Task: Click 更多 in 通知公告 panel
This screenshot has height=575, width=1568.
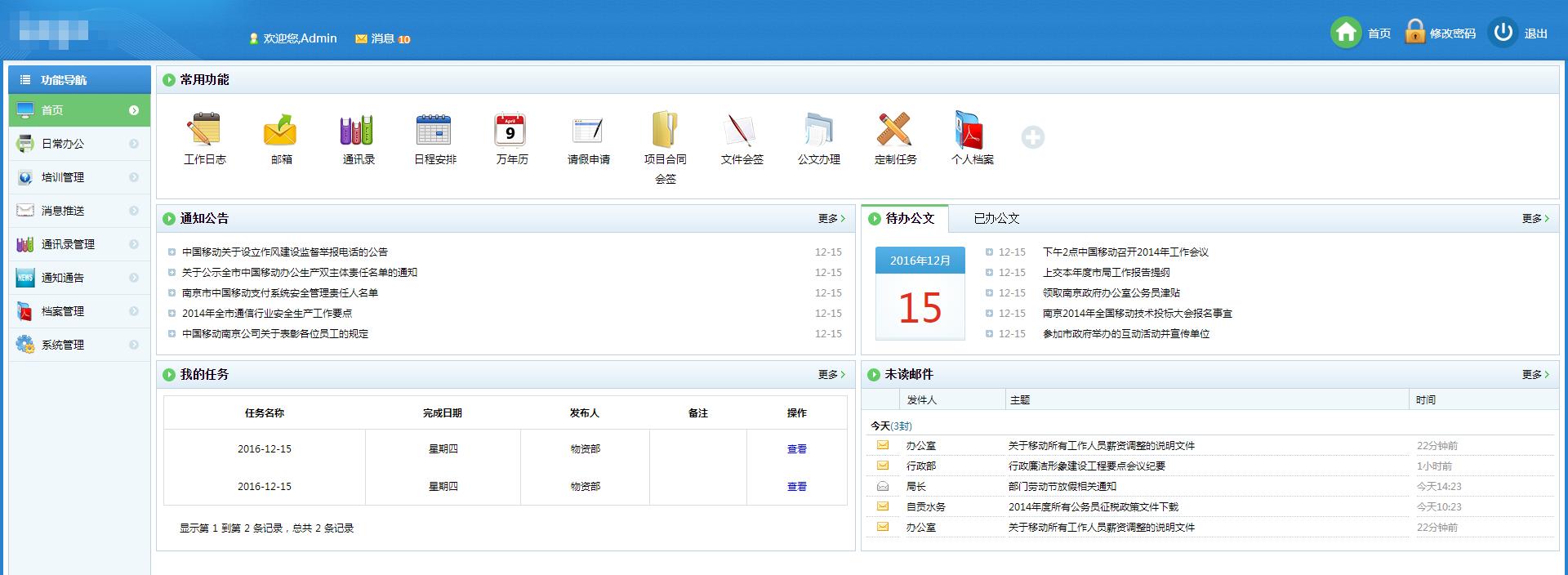Action: (831, 219)
